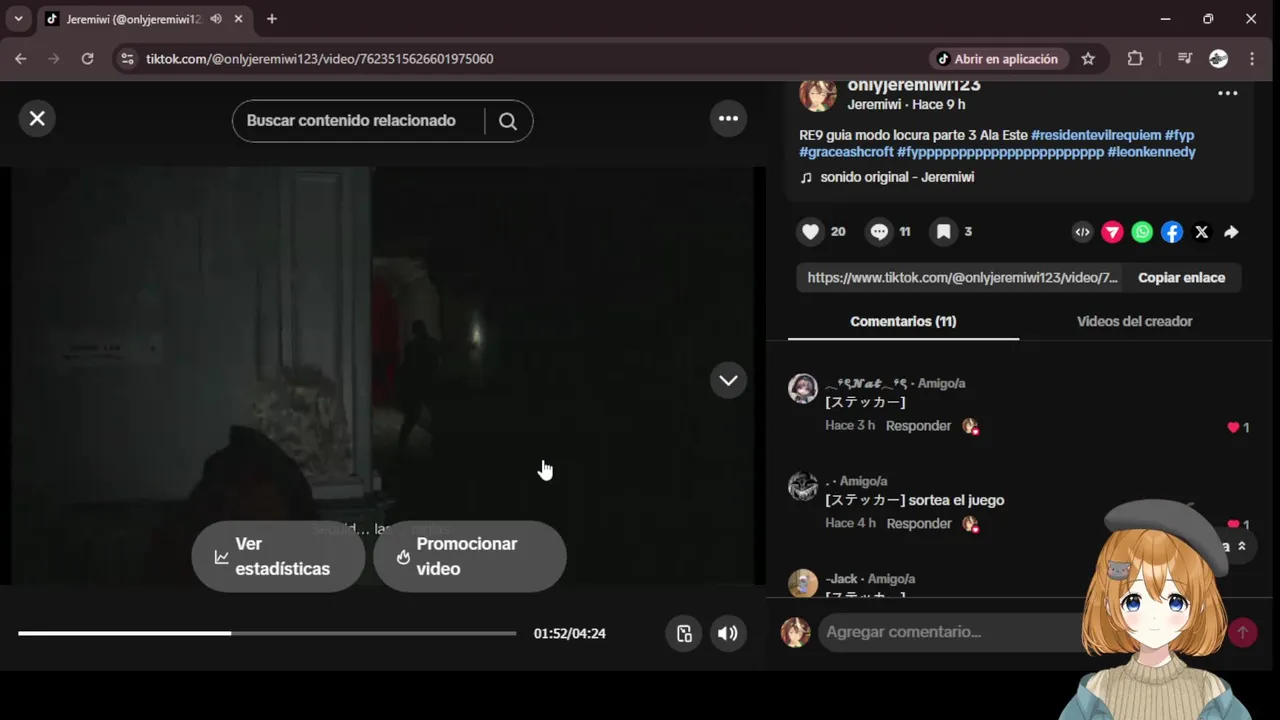Open more share options arrow
Viewport: 1280px width, 720px height.
point(1231,232)
